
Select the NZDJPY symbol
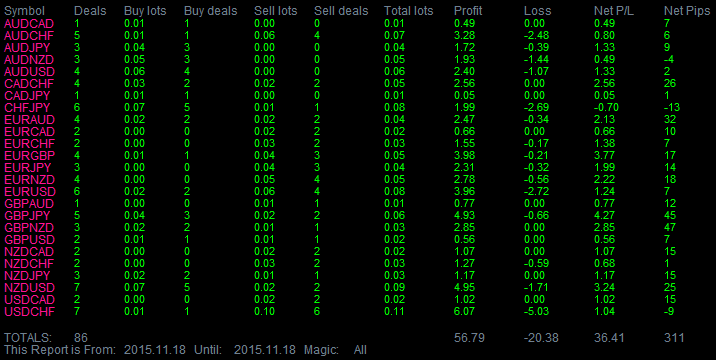[x=27, y=275]
